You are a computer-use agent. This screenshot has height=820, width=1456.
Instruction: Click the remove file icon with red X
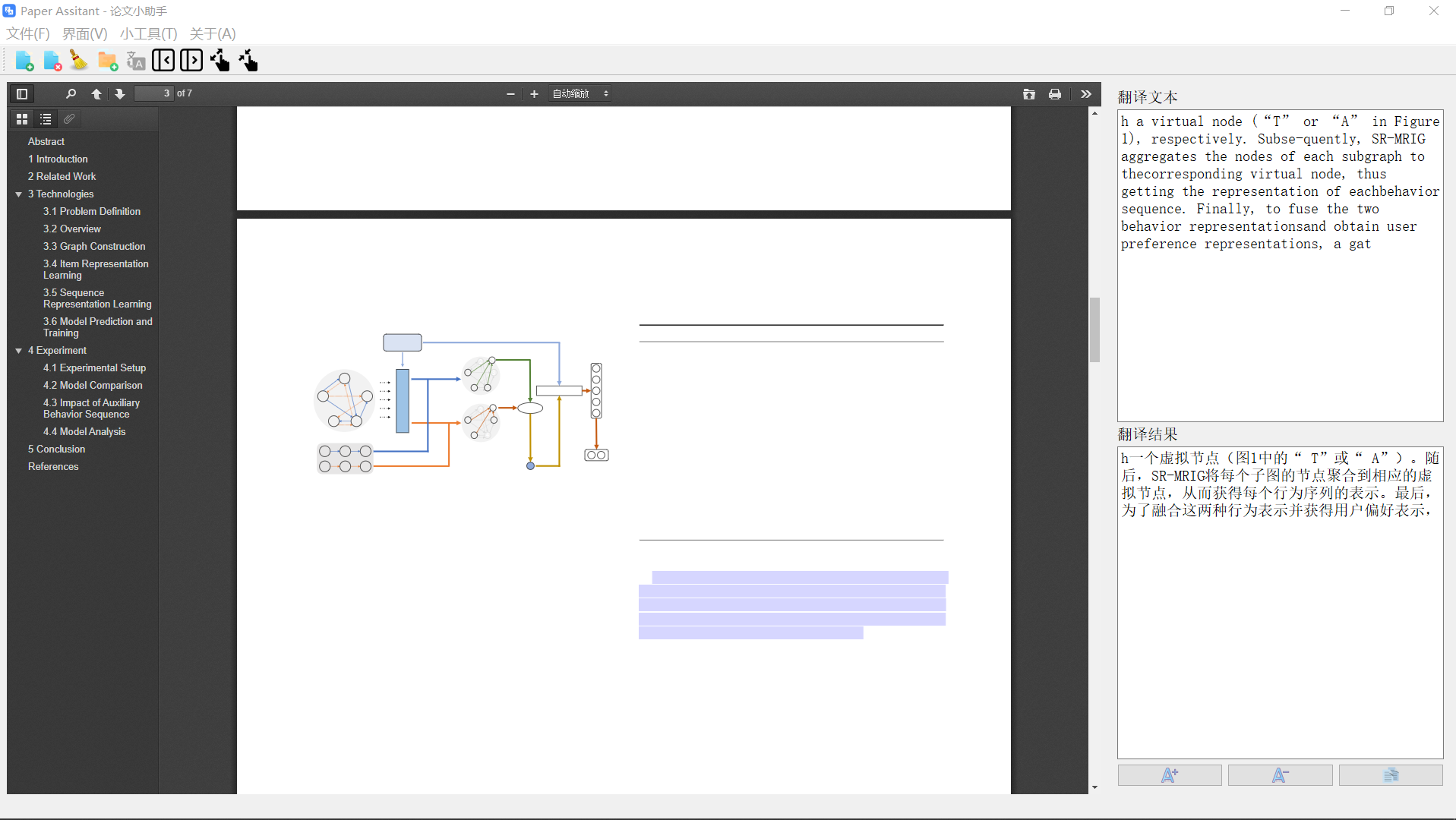[x=52, y=61]
